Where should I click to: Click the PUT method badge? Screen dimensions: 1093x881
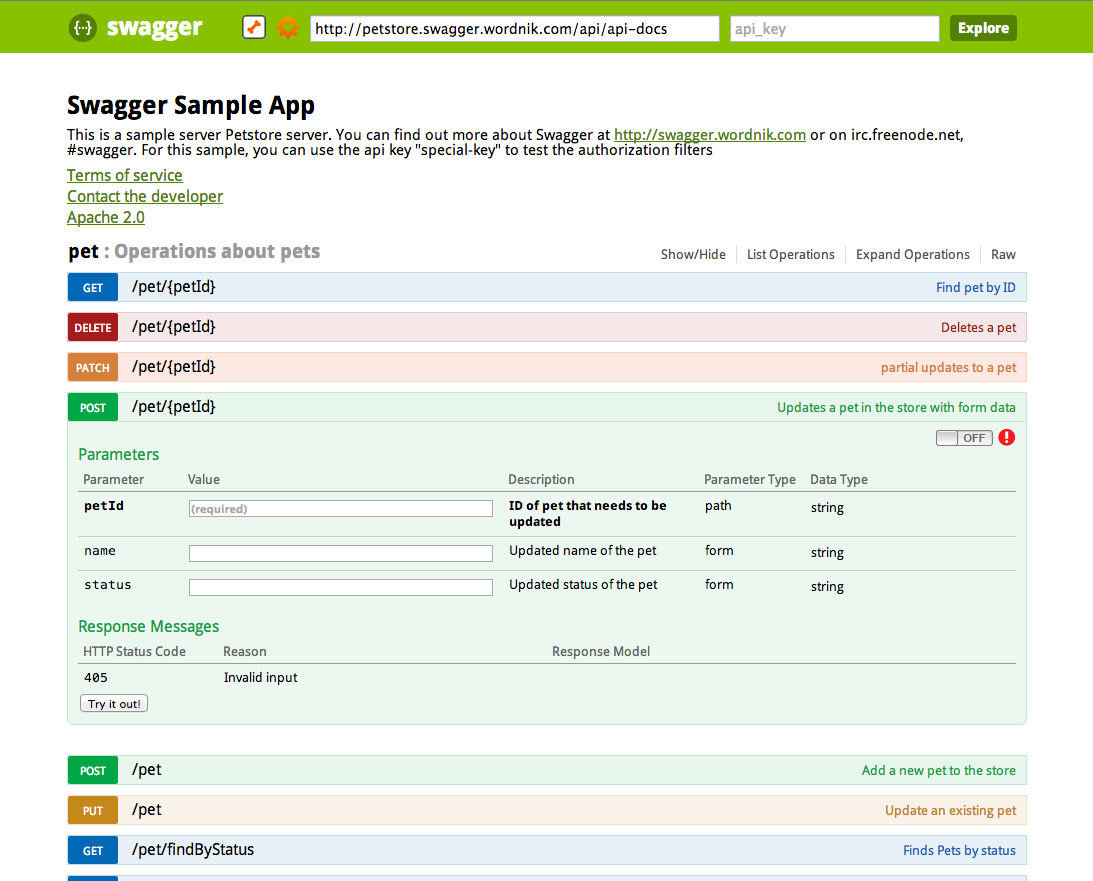[93, 810]
